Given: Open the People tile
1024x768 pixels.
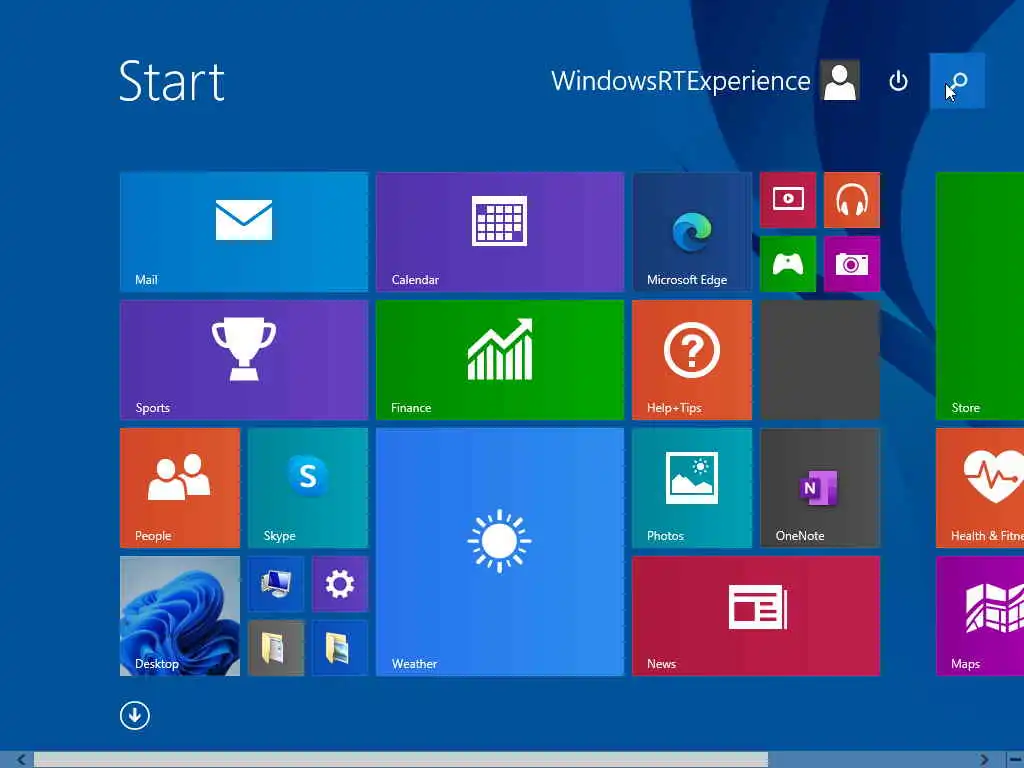Looking at the screenshot, I should [x=180, y=488].
